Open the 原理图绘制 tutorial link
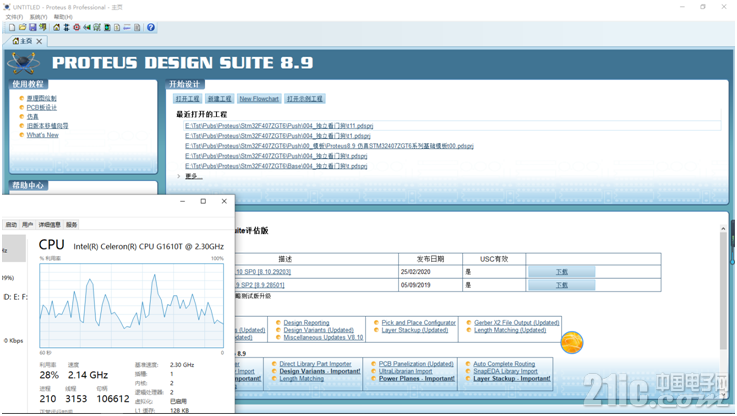 (41, 98)
